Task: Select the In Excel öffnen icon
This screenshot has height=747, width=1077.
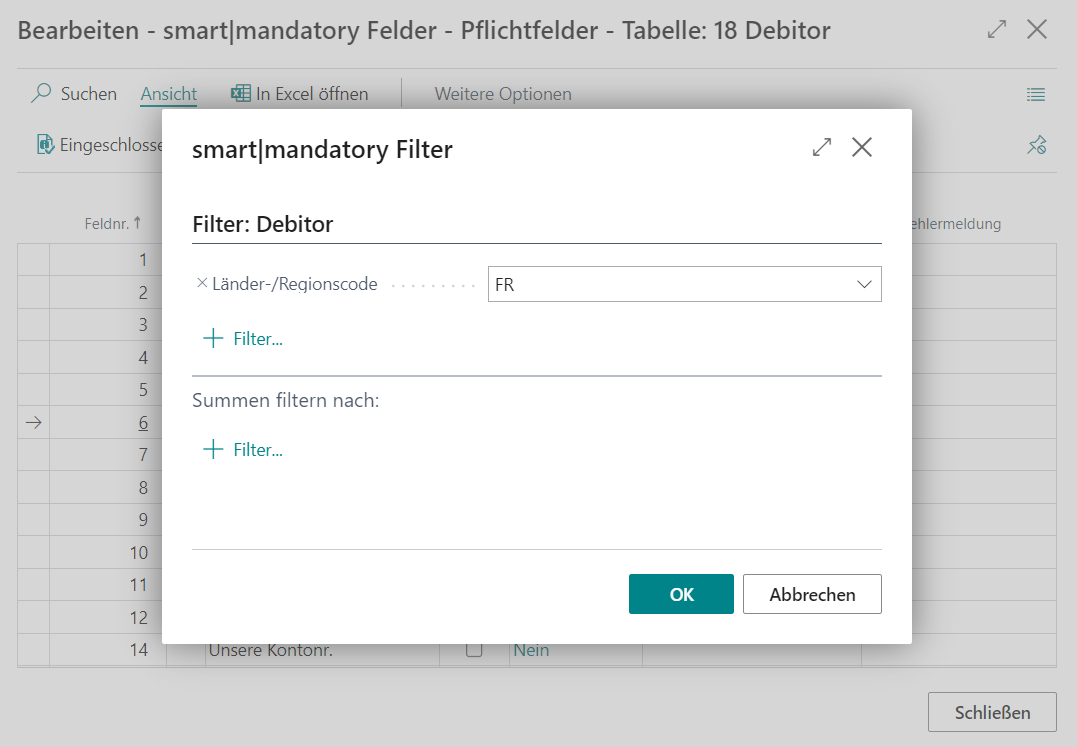Action: point(239,92)
